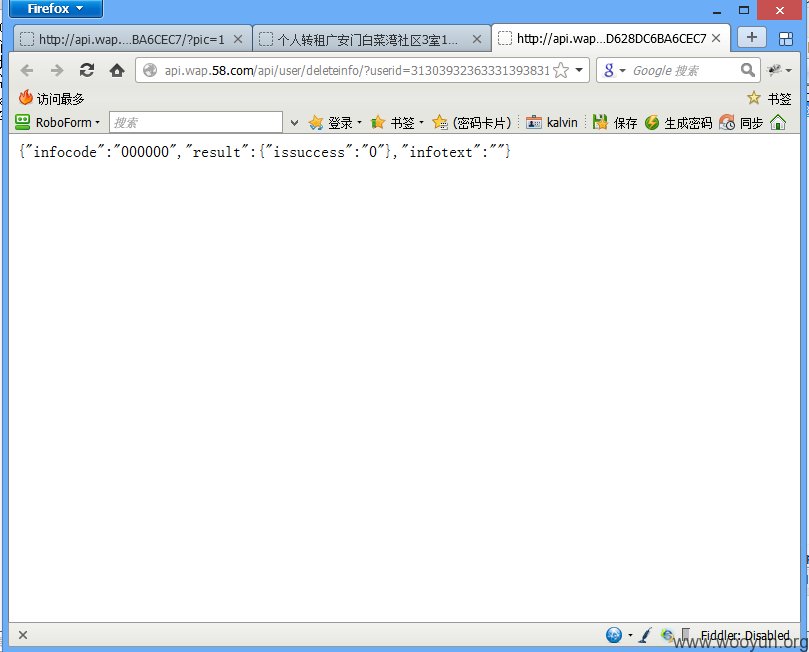Click the green-yellow swirl status bar icon

coord(667,635)
